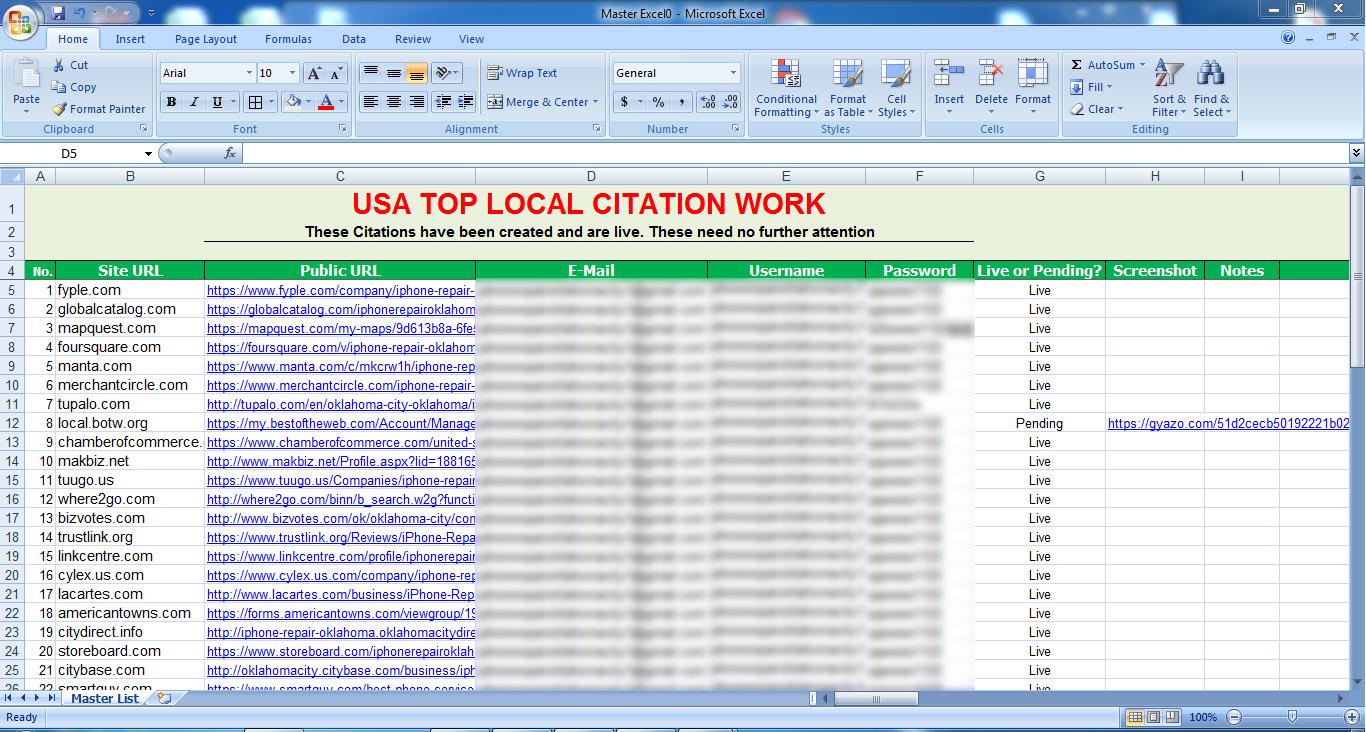Toggle bold formatting on selection
The width and height of the screenshot is (1366, 732).
[170, 102]
